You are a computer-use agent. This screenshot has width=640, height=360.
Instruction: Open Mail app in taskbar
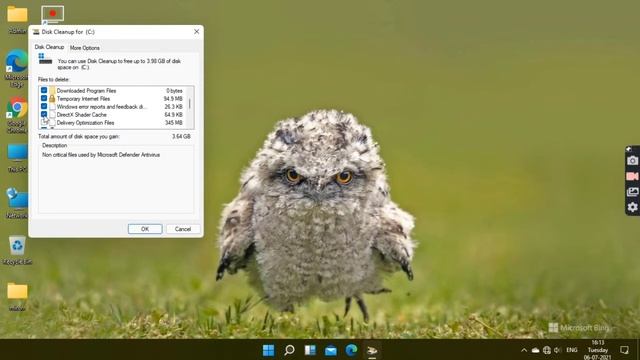[331, 350]
